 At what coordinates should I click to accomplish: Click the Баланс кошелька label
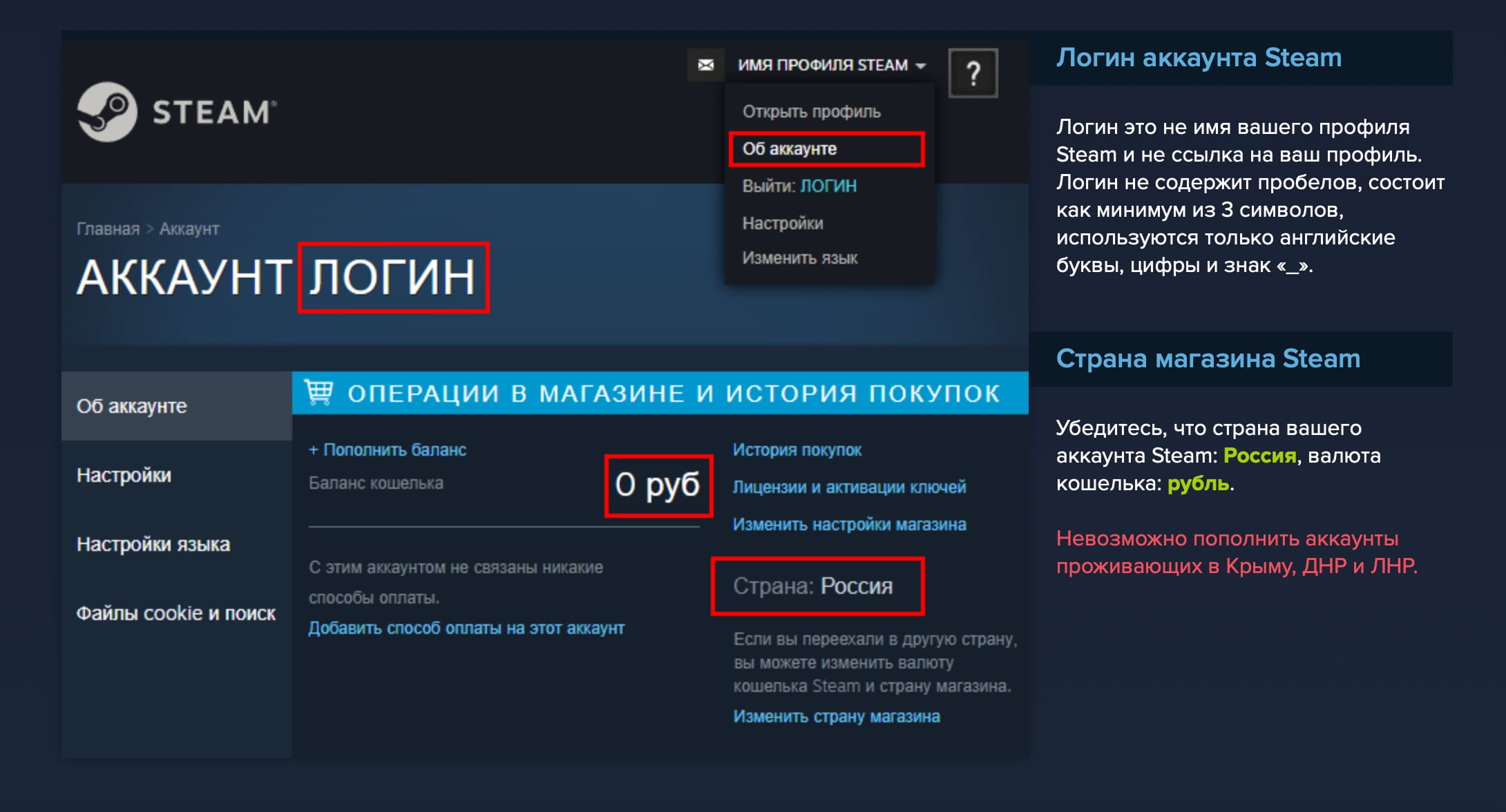pos(376,483)
